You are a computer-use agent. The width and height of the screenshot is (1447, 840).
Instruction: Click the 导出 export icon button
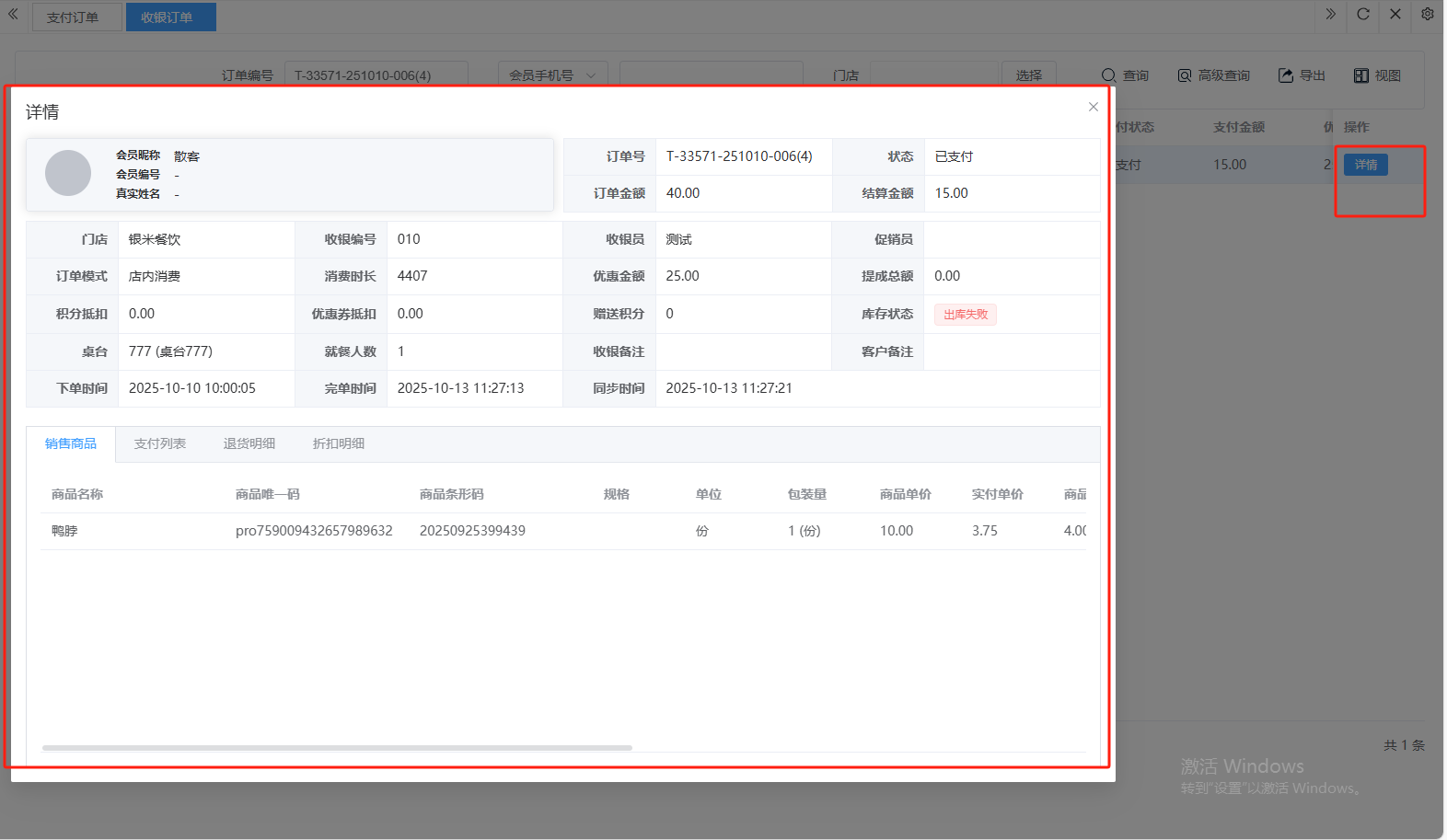pyautogui.click(x=1302, y=75)
